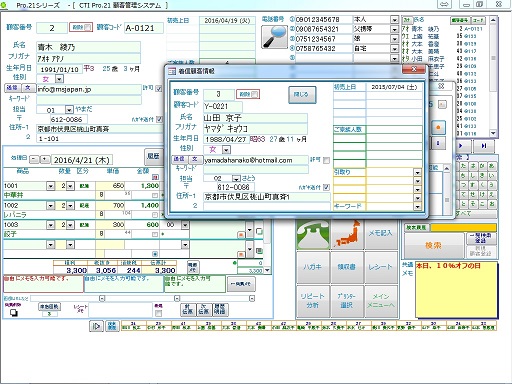Screen dimensions: 512x384
Task: Toggle the ハガキ送付 checkbox in the popup dialog
Action: [x=326, y=187]
